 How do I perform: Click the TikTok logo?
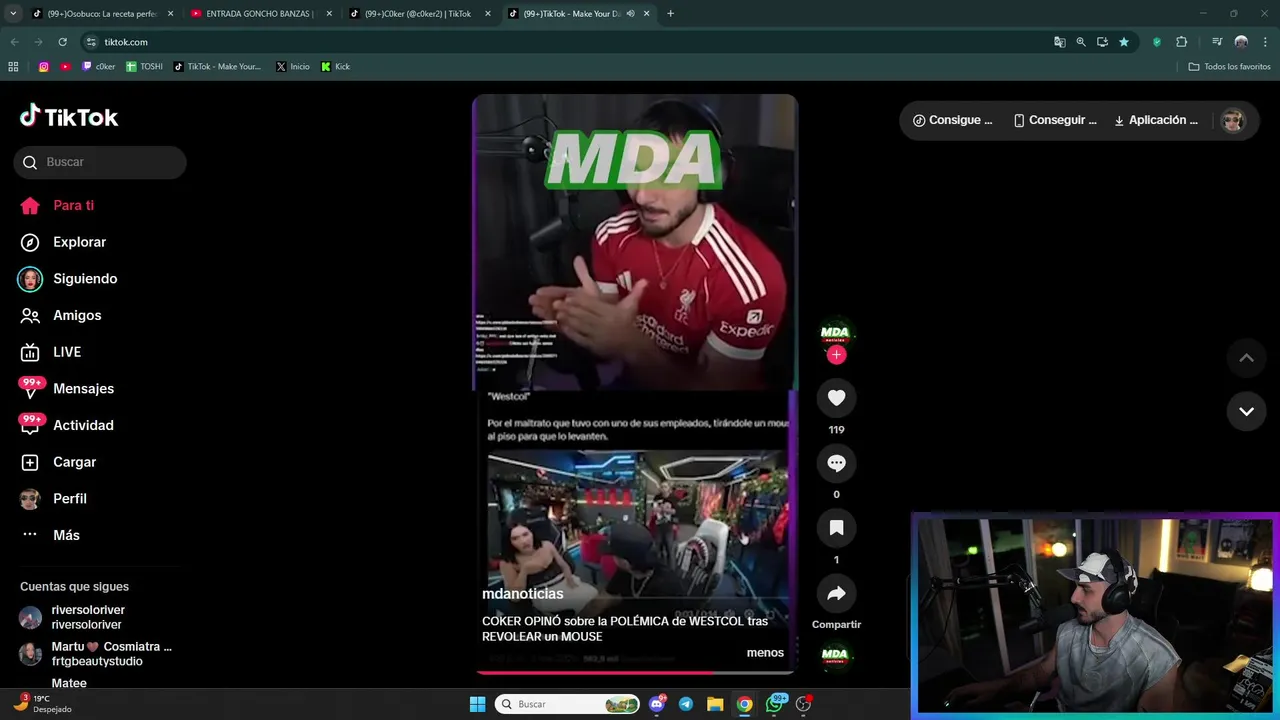pos(69,116)
